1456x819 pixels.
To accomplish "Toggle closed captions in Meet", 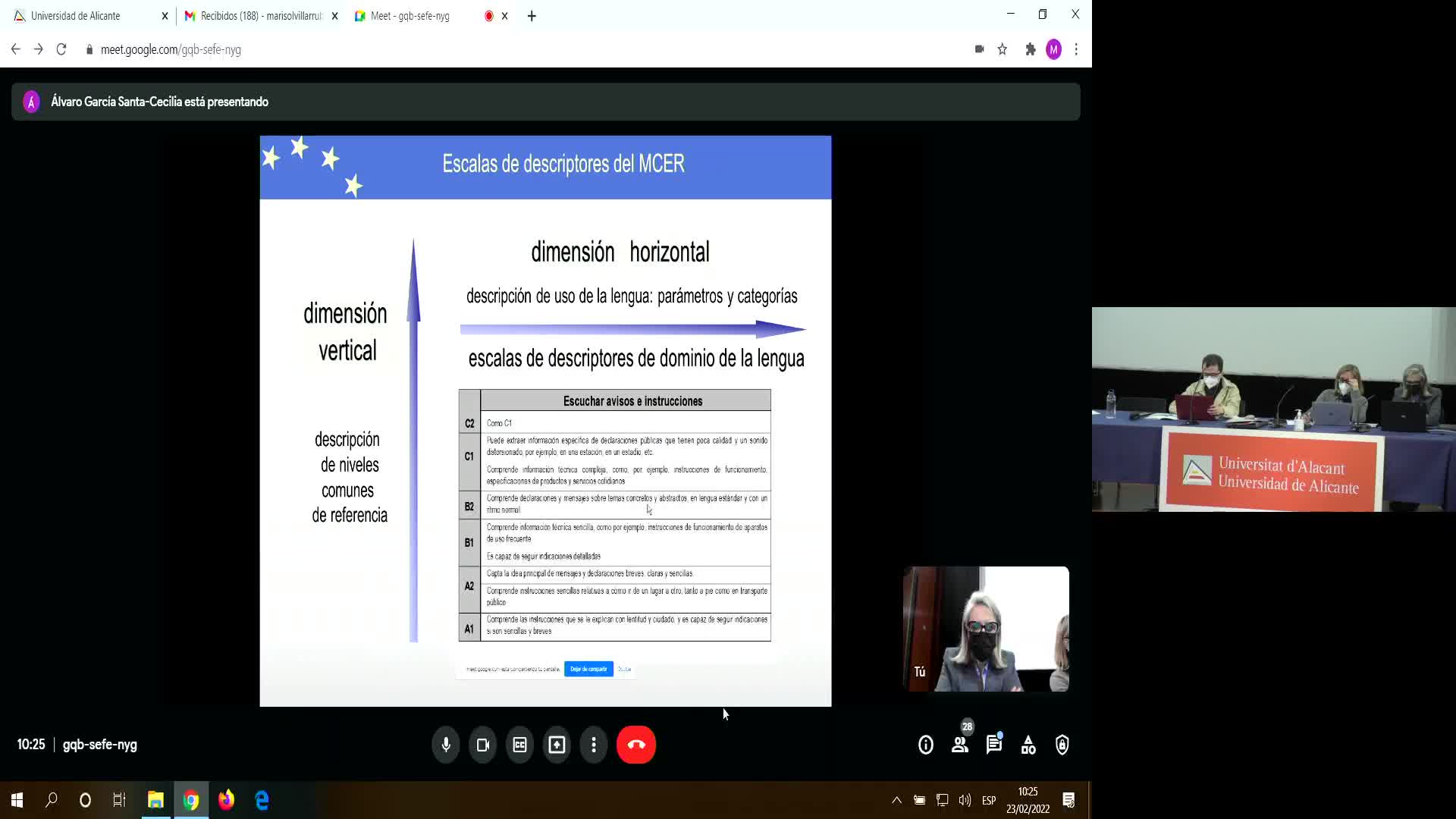I will pyautogui.click(x=519, y=745).
